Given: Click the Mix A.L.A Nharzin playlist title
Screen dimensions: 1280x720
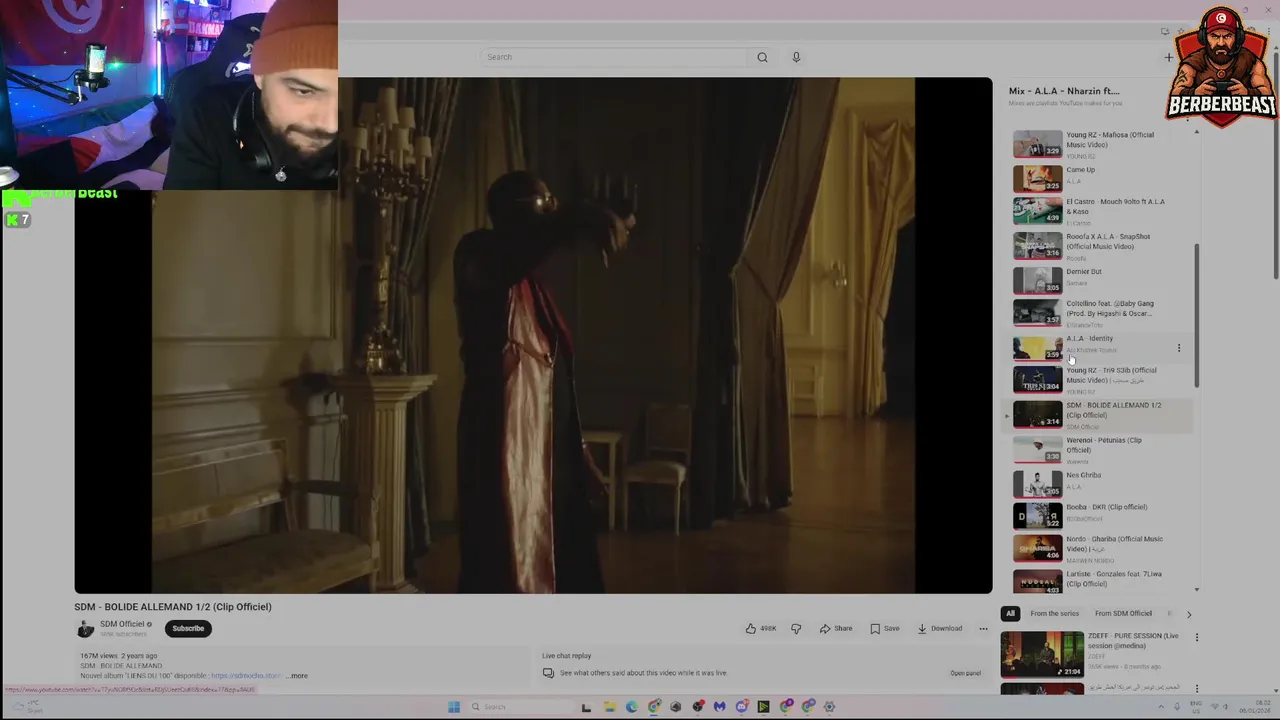Looking at the screenshot, I should pyautogui.click(x=1064, y=91).
